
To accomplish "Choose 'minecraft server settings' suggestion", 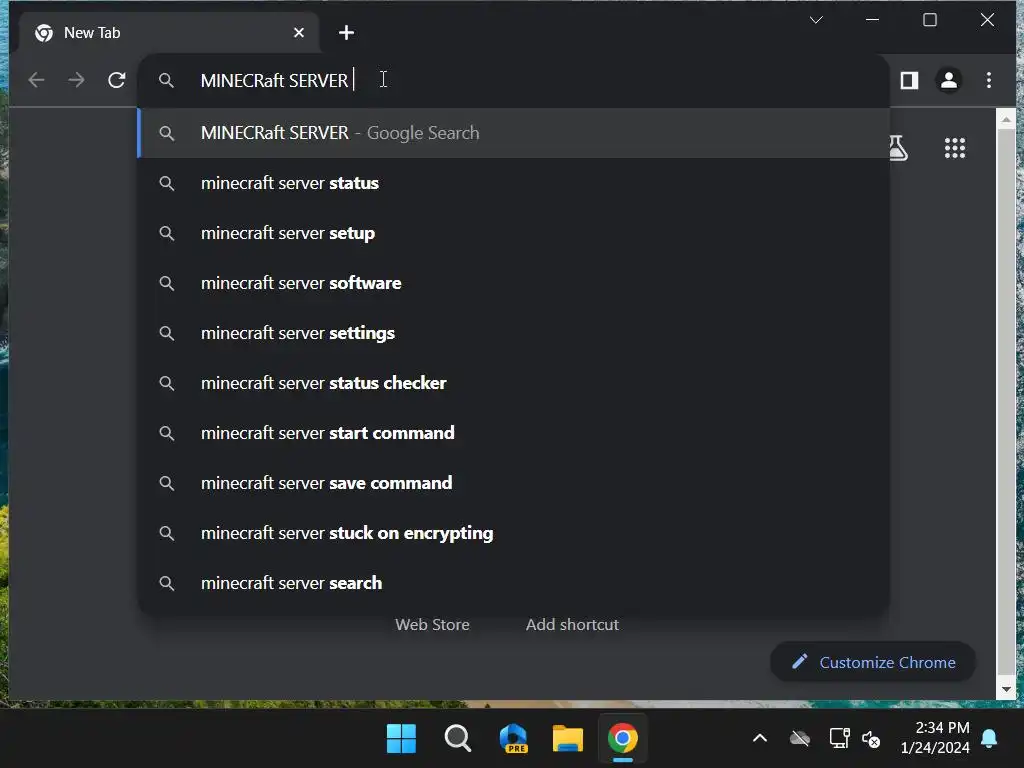I will [513, 333].
